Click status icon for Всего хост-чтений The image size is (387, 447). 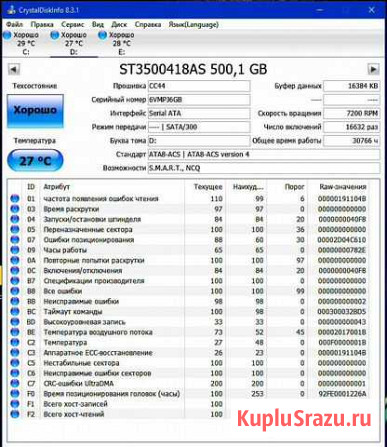tap(15, 414)
